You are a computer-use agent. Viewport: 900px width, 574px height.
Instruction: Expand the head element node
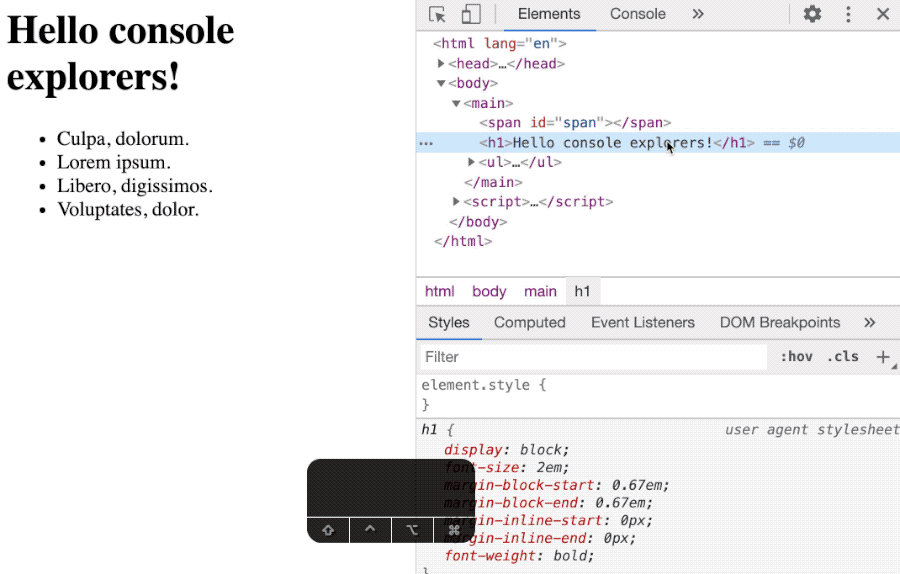click(442, 64)
